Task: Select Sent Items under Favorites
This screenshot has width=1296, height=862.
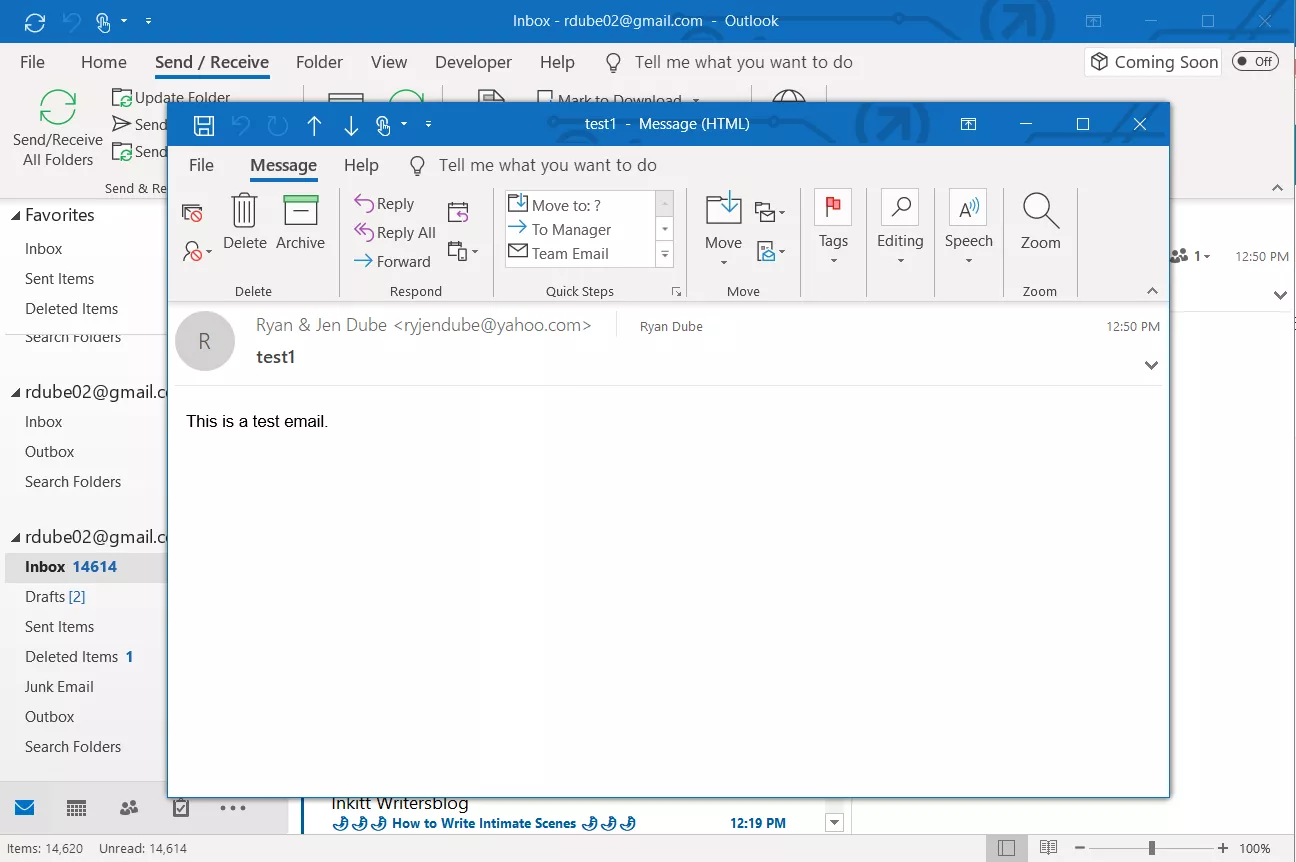Action: [x=60, y=279]
